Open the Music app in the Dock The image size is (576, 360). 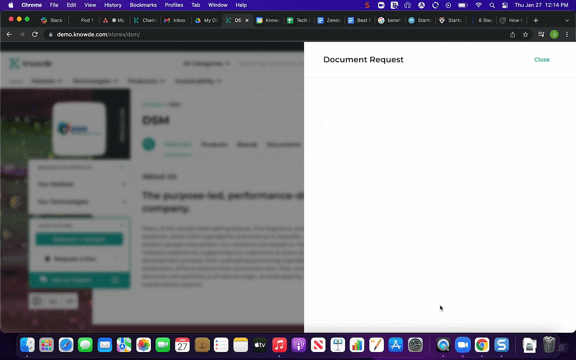pos(279,345)
